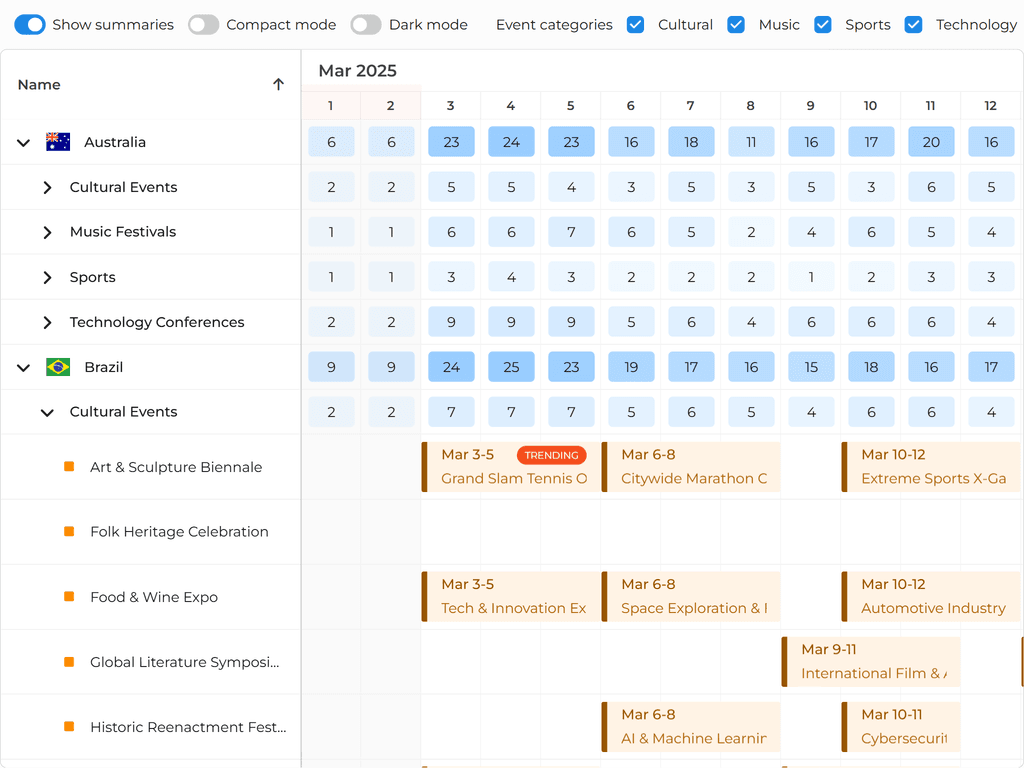
Task: Uncheck the Music category checkbox
Action: click(x=736, y=25)
